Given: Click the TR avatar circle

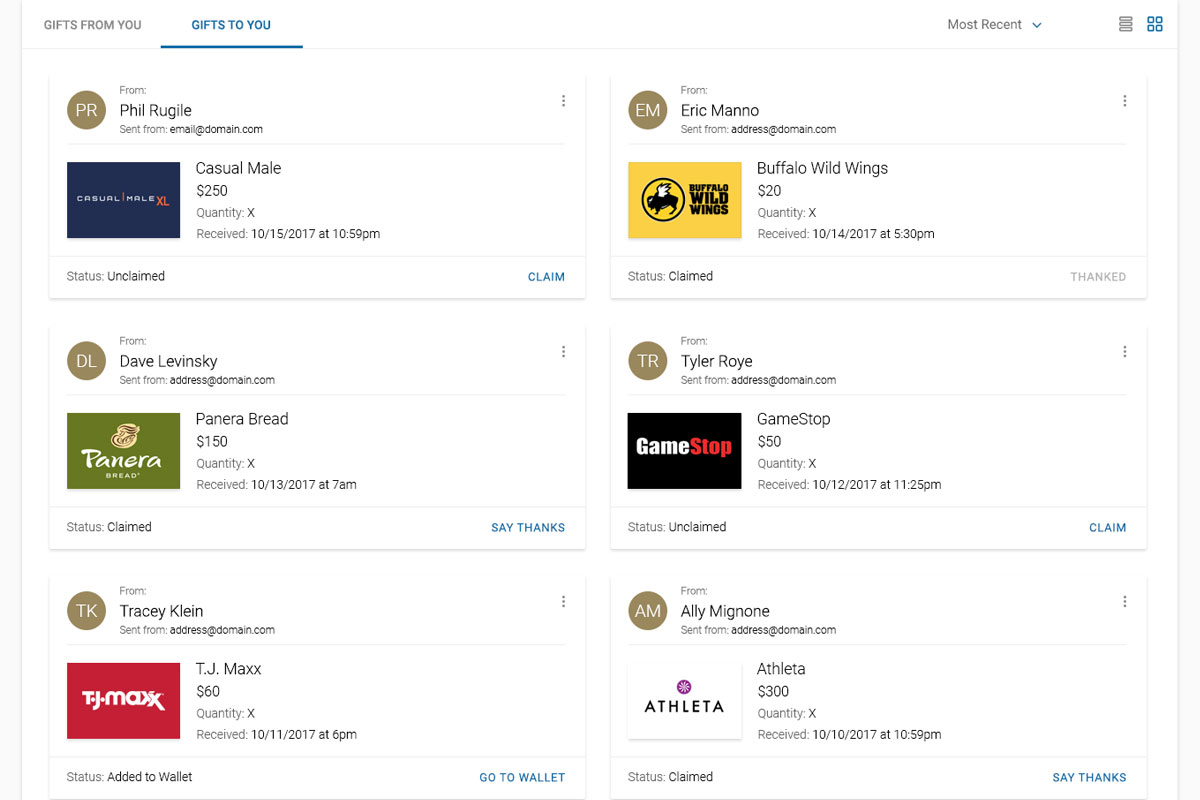Looking at the screenshot, I should (x=648, y=360).
